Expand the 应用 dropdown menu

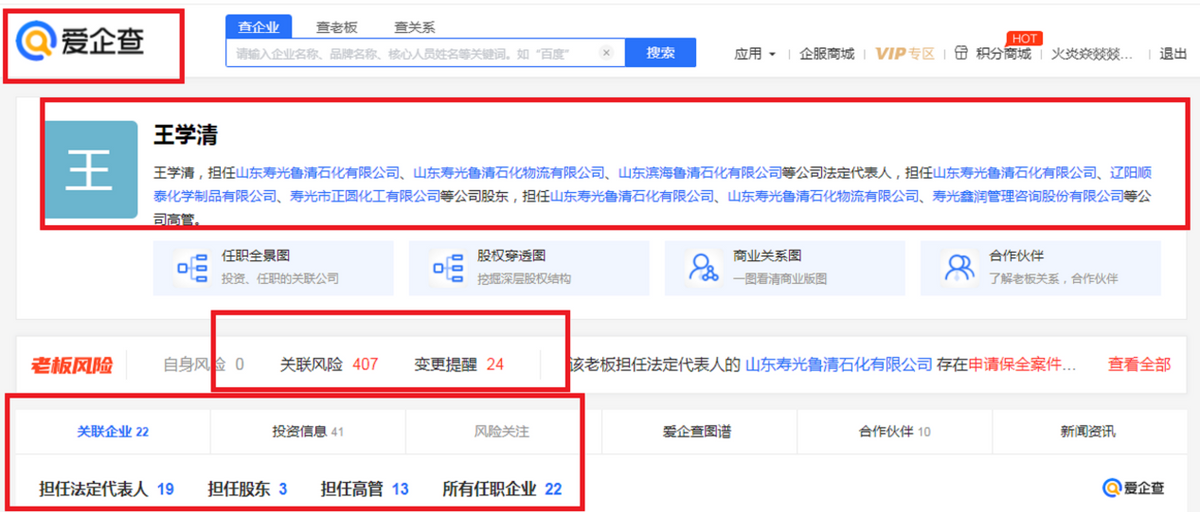point(755,54)
